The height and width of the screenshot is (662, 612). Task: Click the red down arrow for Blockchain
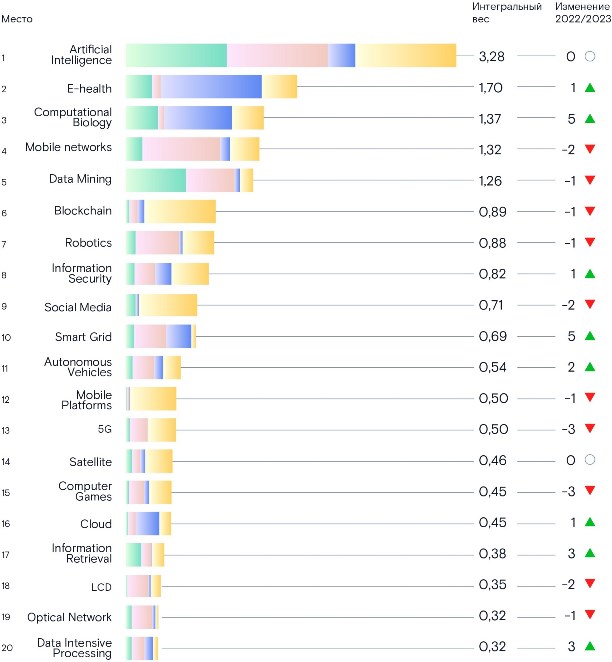coord(590,211)
